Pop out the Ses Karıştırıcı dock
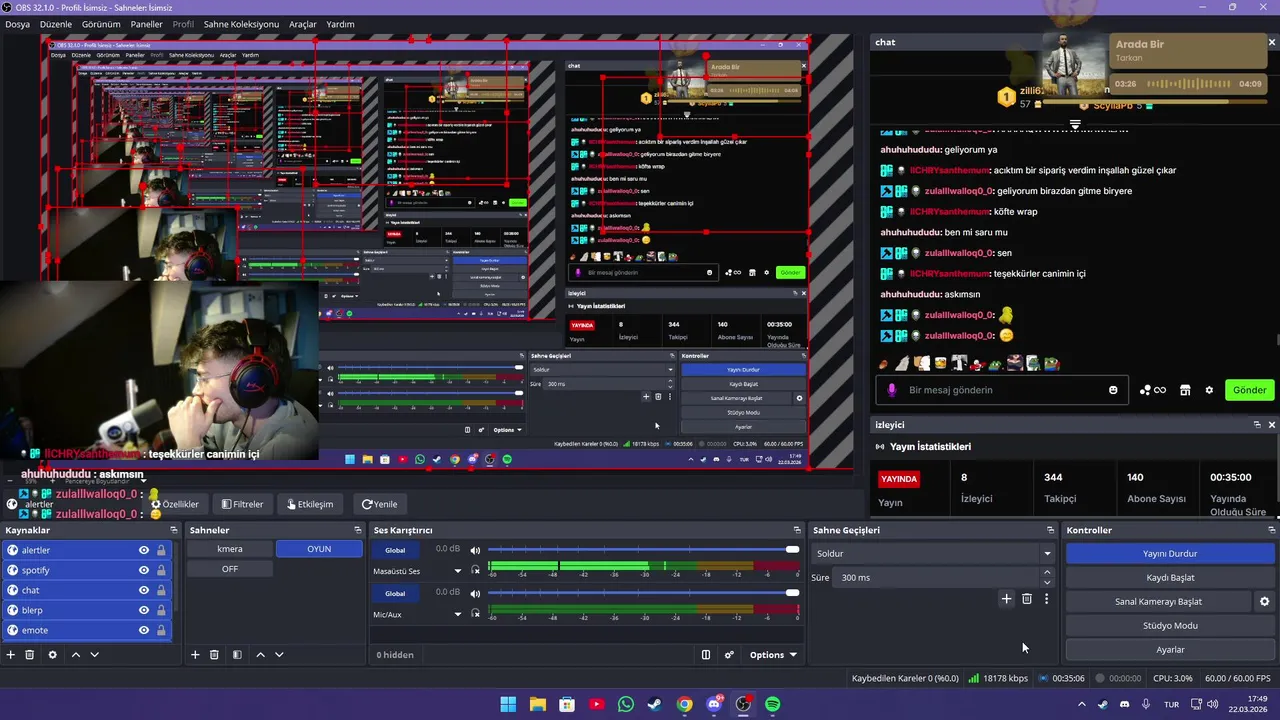The height and width of the screenshot is (720, 1280). 796,530
